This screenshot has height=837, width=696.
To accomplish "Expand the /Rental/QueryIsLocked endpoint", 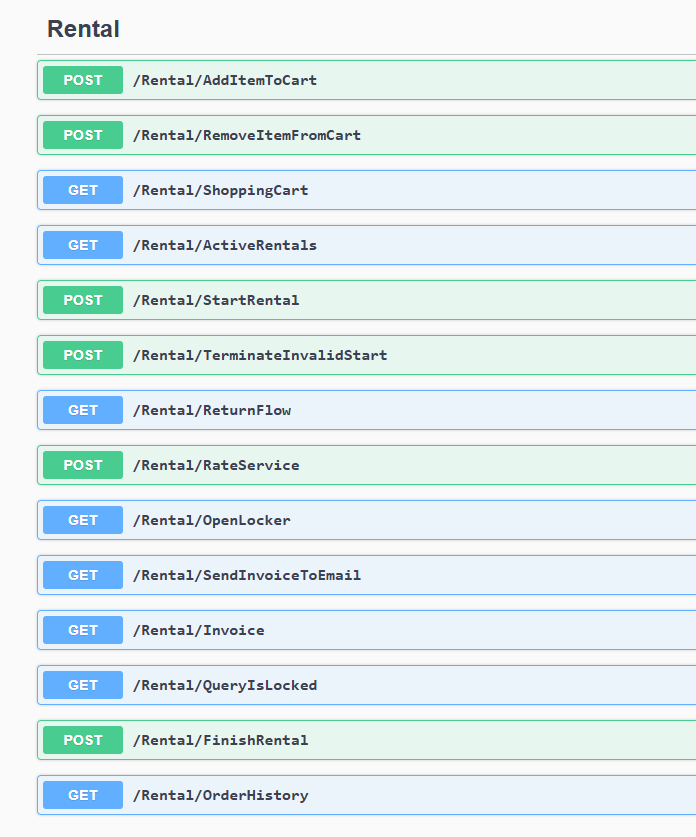I will pyautogui.click(x=225, y=685).
